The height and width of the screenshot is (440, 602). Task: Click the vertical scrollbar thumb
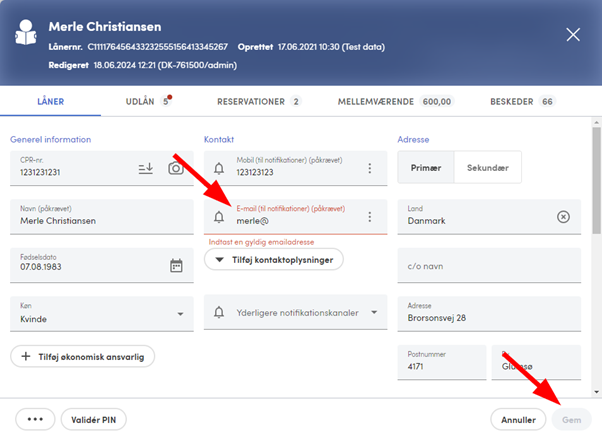(596, 180)
